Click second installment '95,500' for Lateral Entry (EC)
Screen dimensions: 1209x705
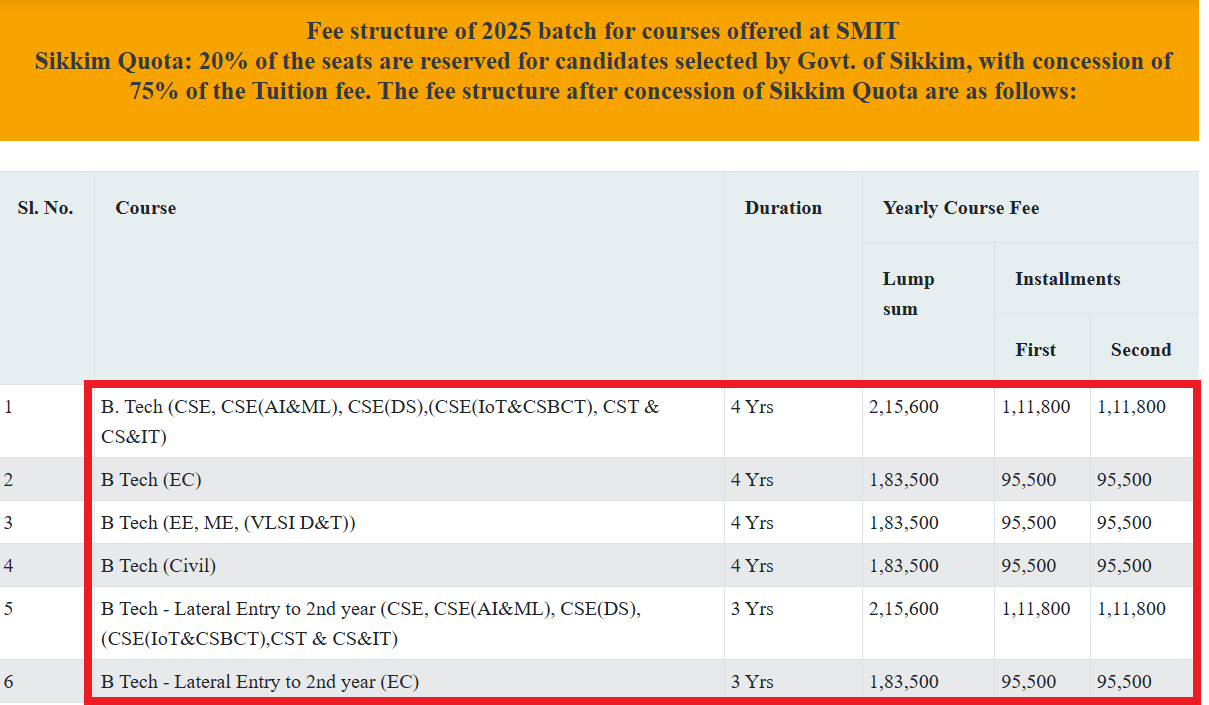click(x=1125, y=682)
